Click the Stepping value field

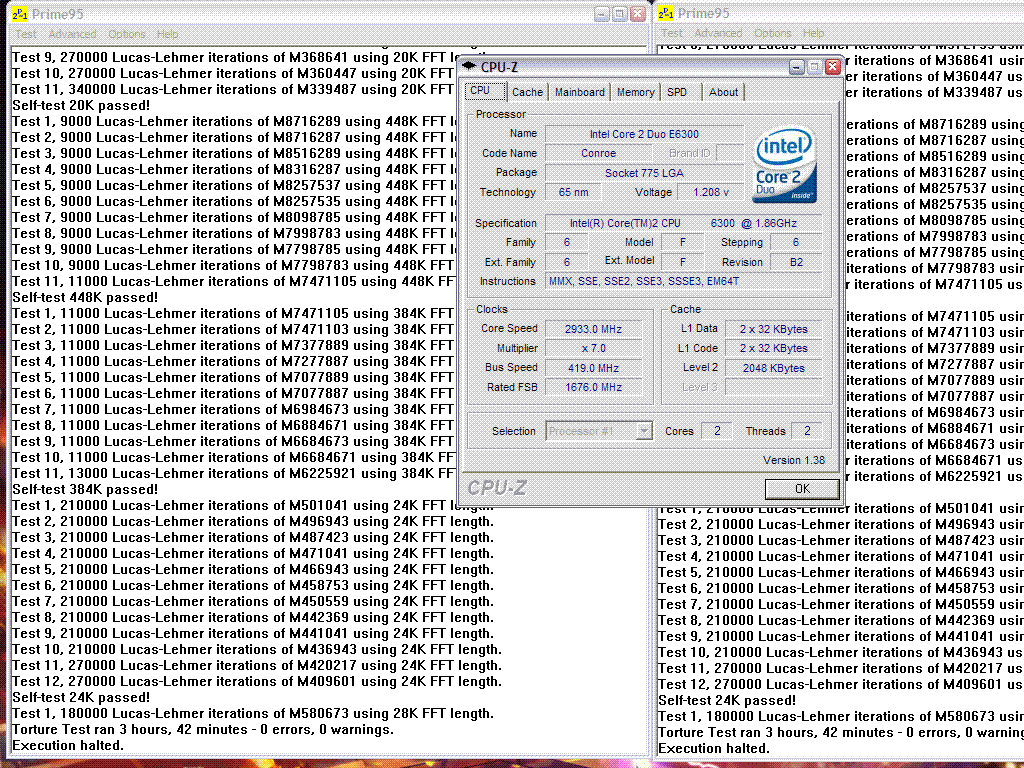pos(795,242)
